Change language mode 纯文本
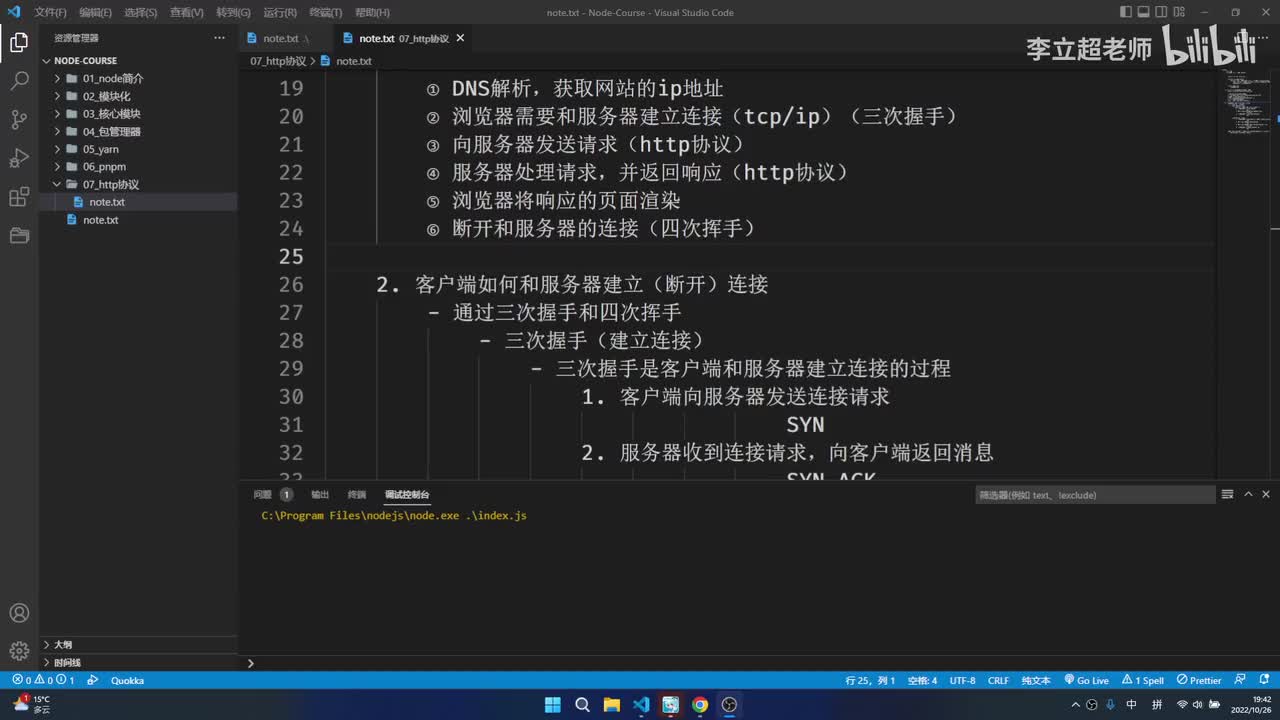 pos(1036,680)
